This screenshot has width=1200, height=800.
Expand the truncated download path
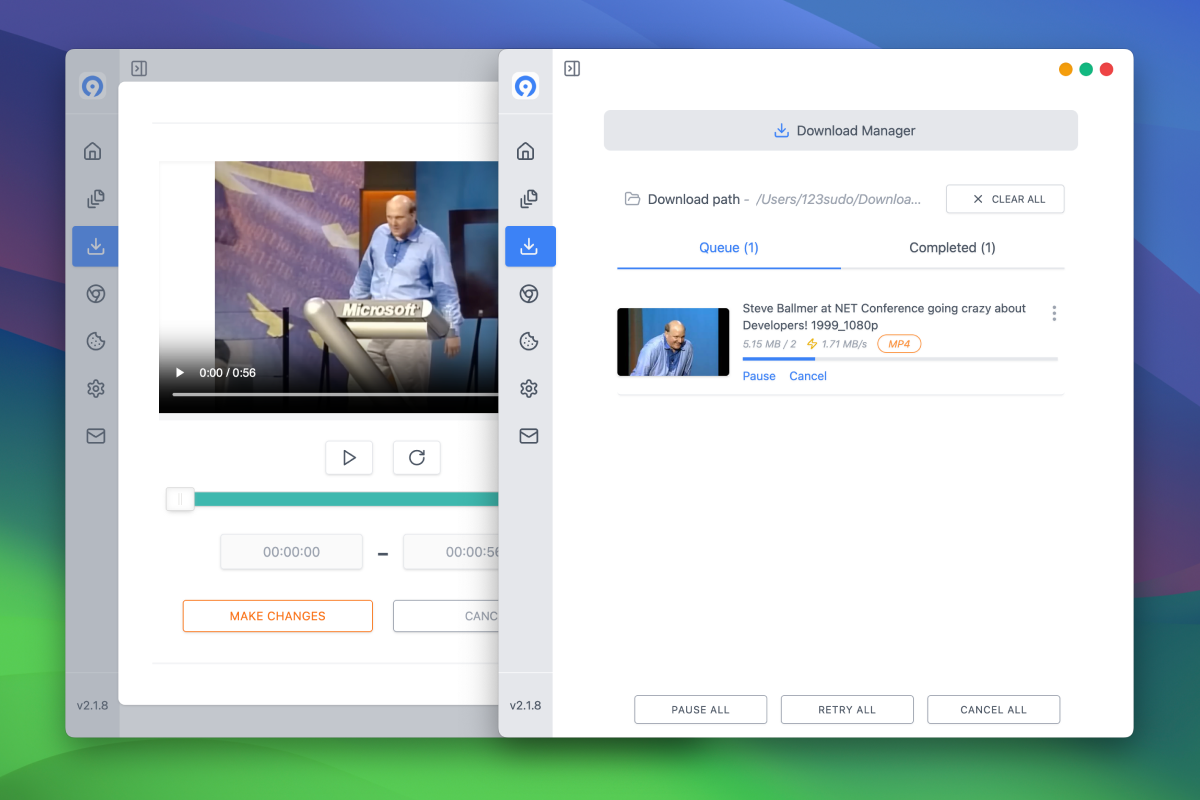pos(838,199)
